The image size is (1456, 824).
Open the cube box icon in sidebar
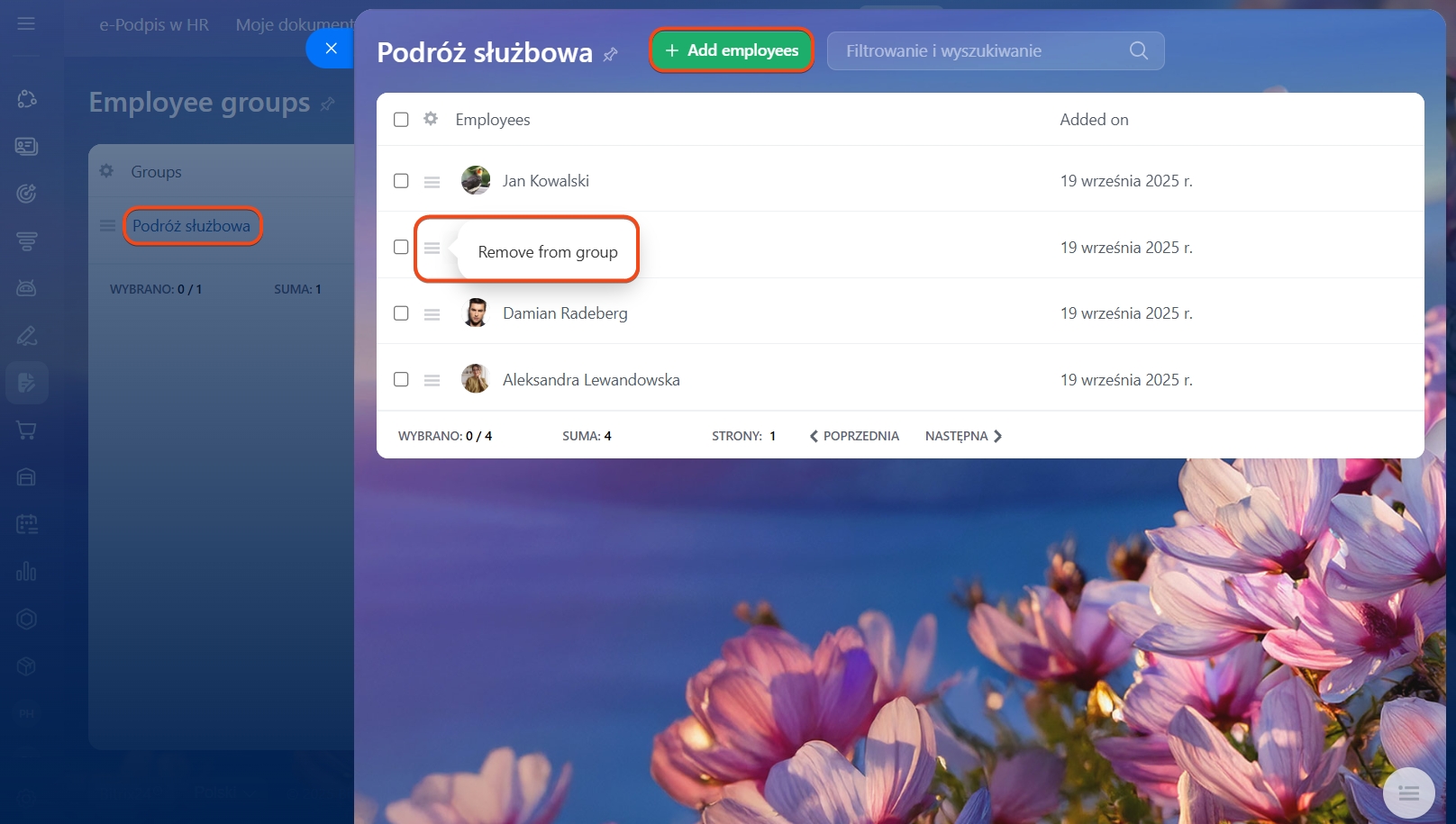tap(26, 666)
